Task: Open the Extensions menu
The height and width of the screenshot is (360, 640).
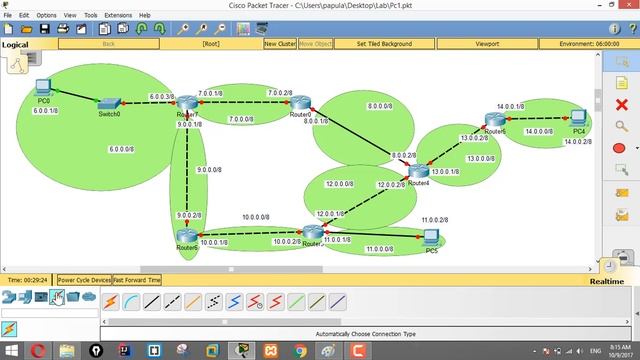Action: pos(118,15)
